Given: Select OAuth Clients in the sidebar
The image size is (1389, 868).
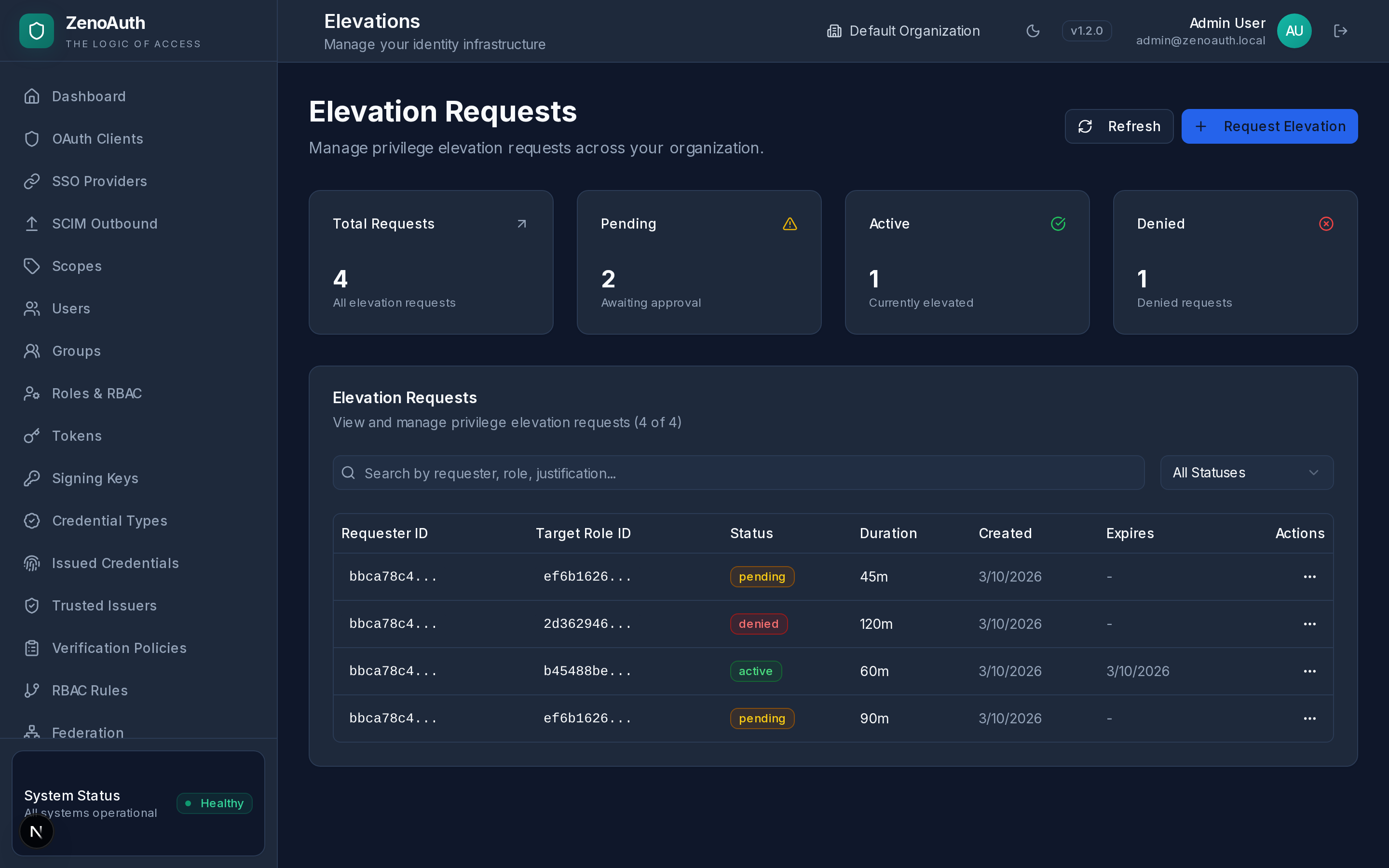Looking at the screenshot, I should [x=97, y=138].
